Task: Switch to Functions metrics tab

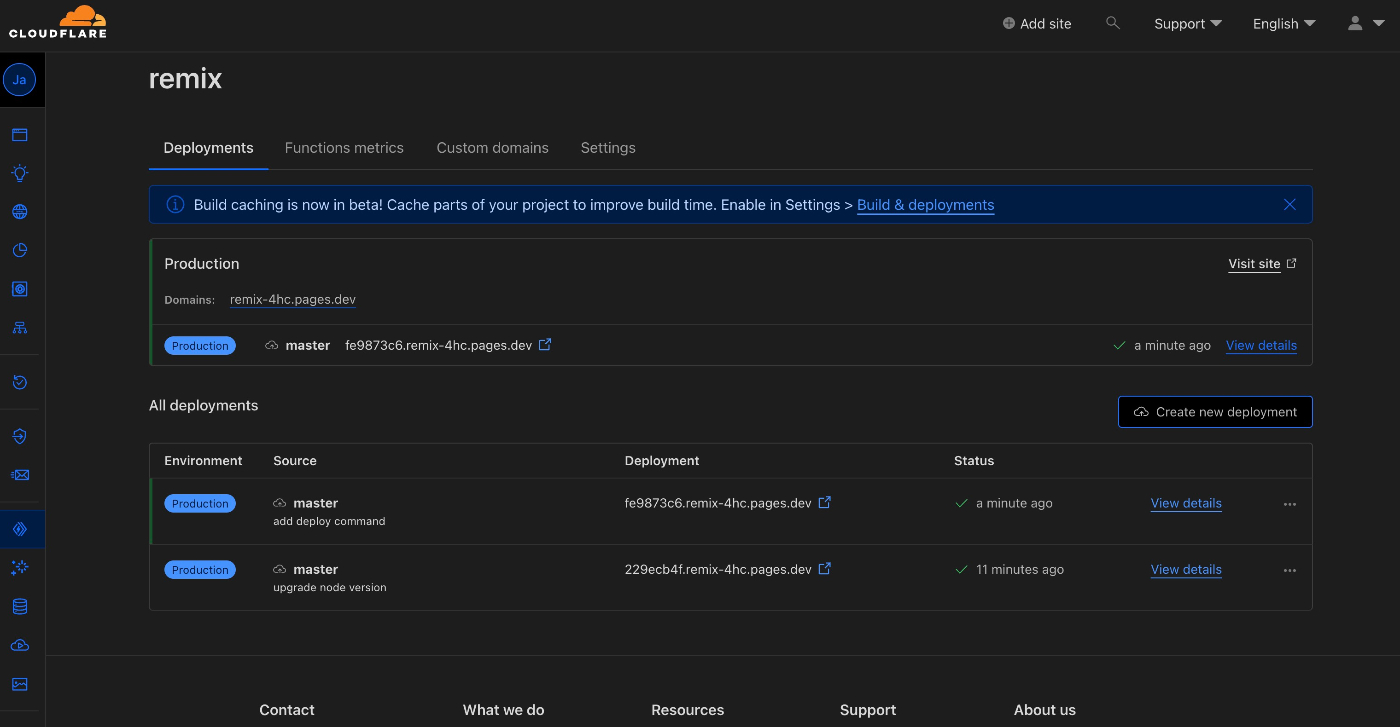Action: coord(344,148)
